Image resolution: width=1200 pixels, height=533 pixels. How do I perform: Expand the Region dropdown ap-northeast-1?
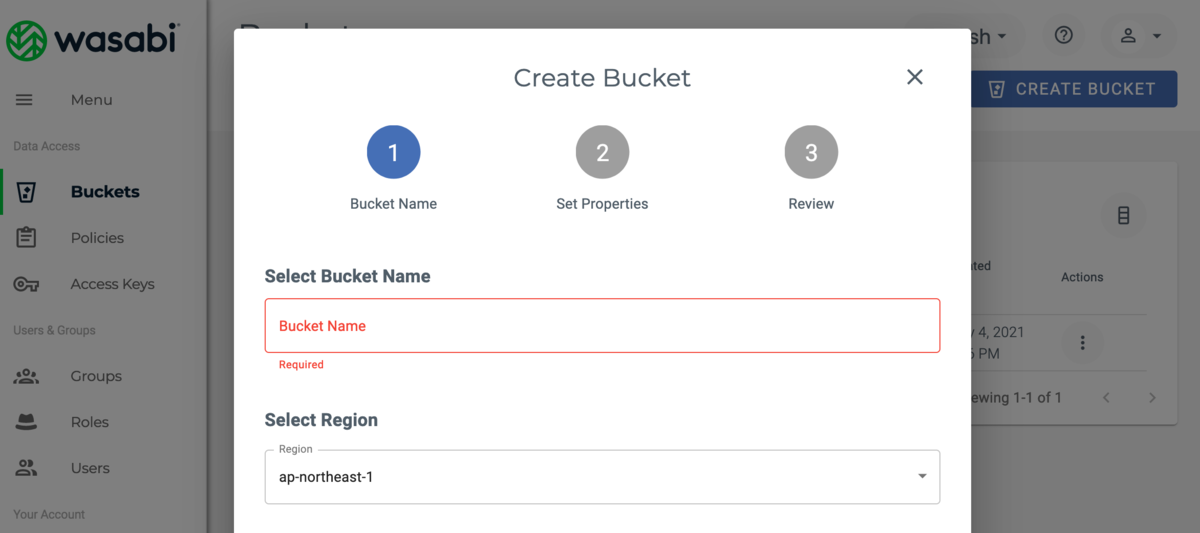tap(602, 477)
